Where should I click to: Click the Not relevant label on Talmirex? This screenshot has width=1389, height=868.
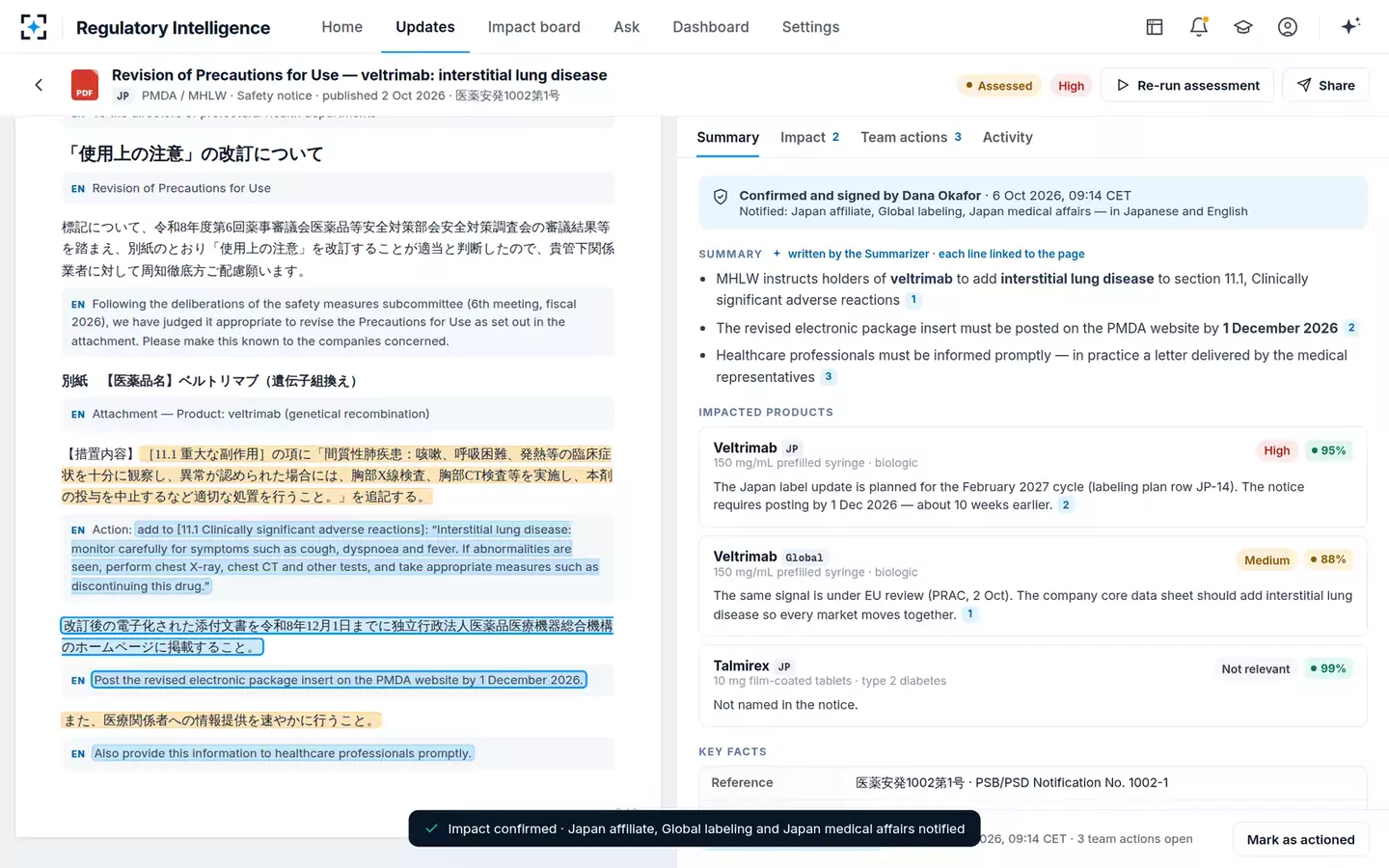(1255, 669)
